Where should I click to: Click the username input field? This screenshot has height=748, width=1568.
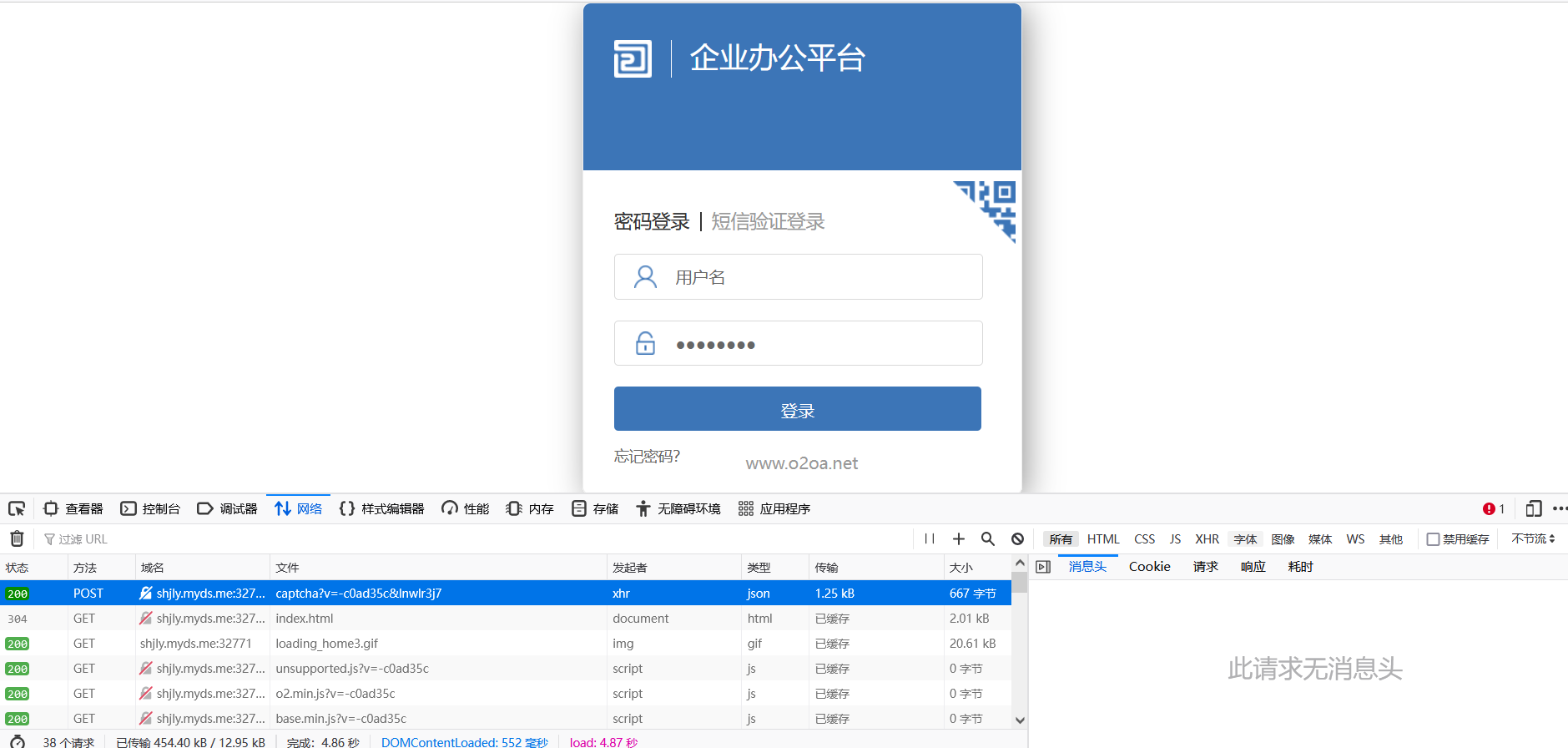coord(822,277)
